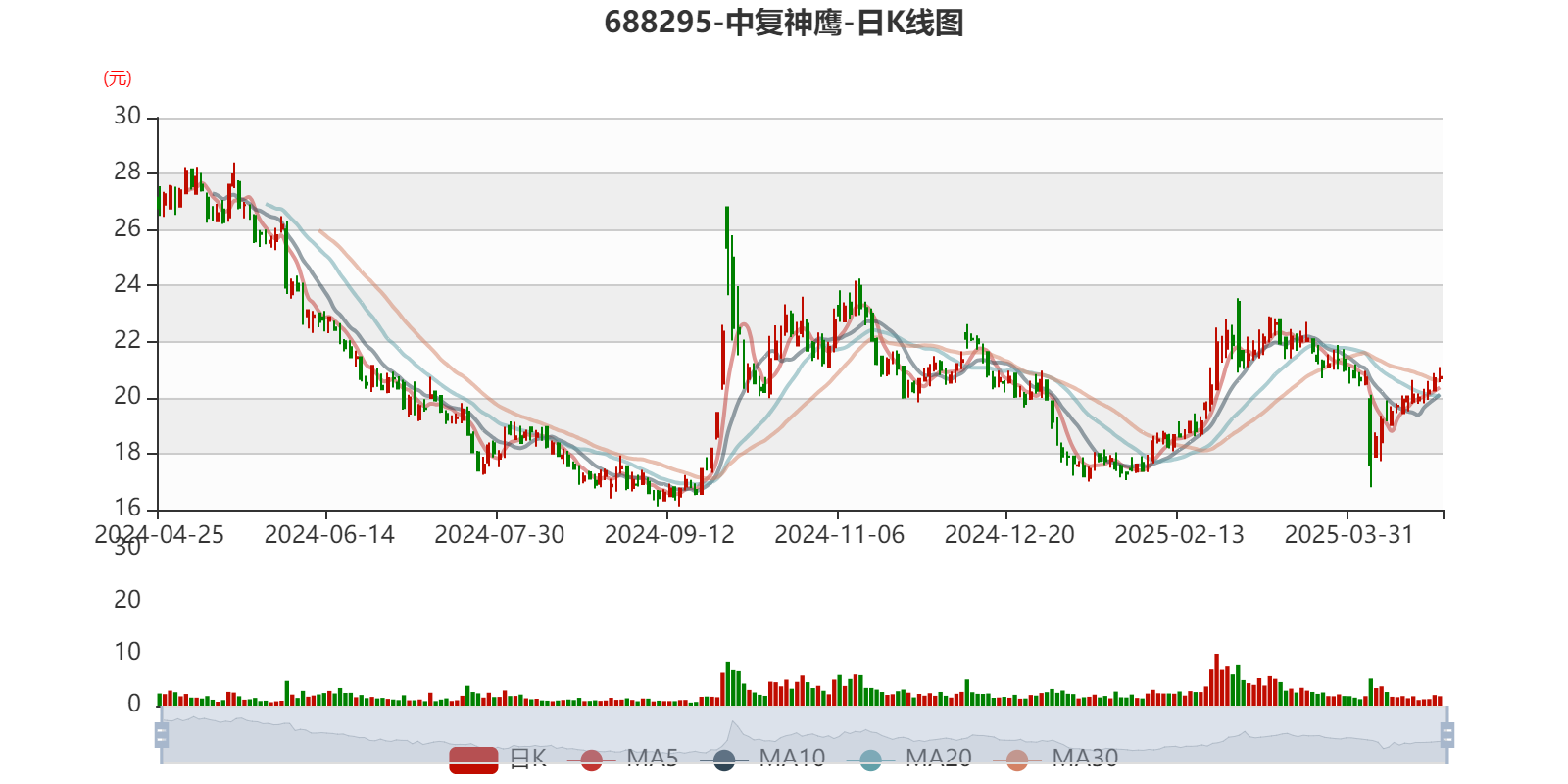The image size is (1568, 784).
Task: Grab the right handle of the zoom slider
Action: pos(1447,735)
